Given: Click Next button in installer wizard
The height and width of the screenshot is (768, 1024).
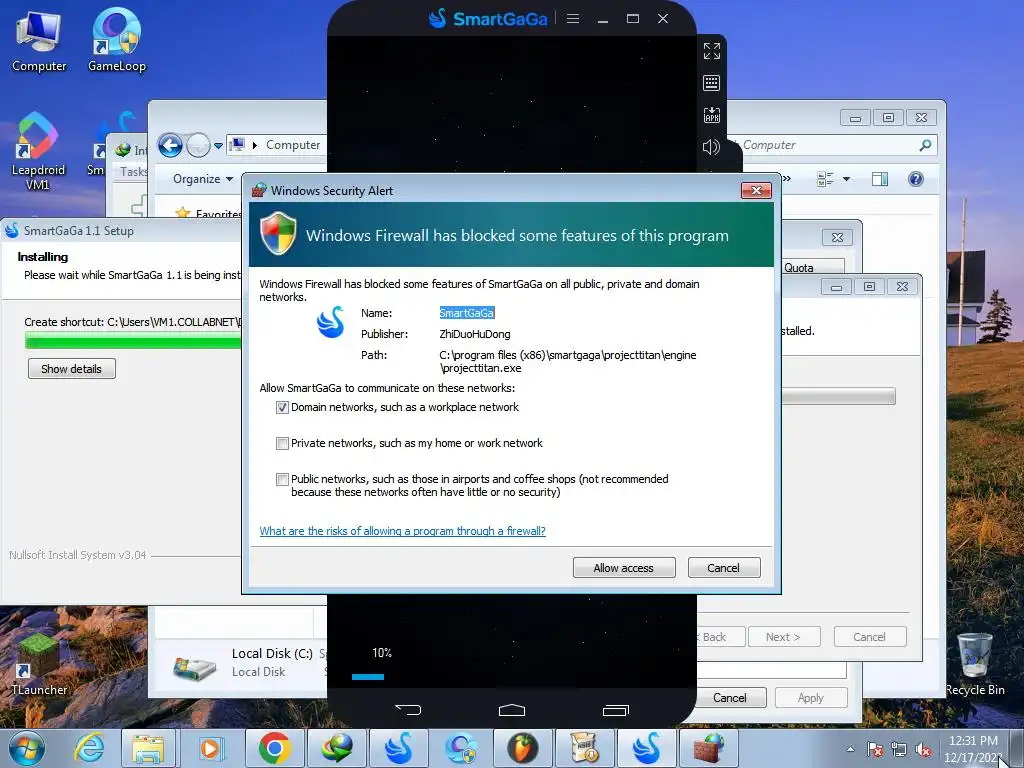Looking at the screenshot, I should [x=784, y=637].
